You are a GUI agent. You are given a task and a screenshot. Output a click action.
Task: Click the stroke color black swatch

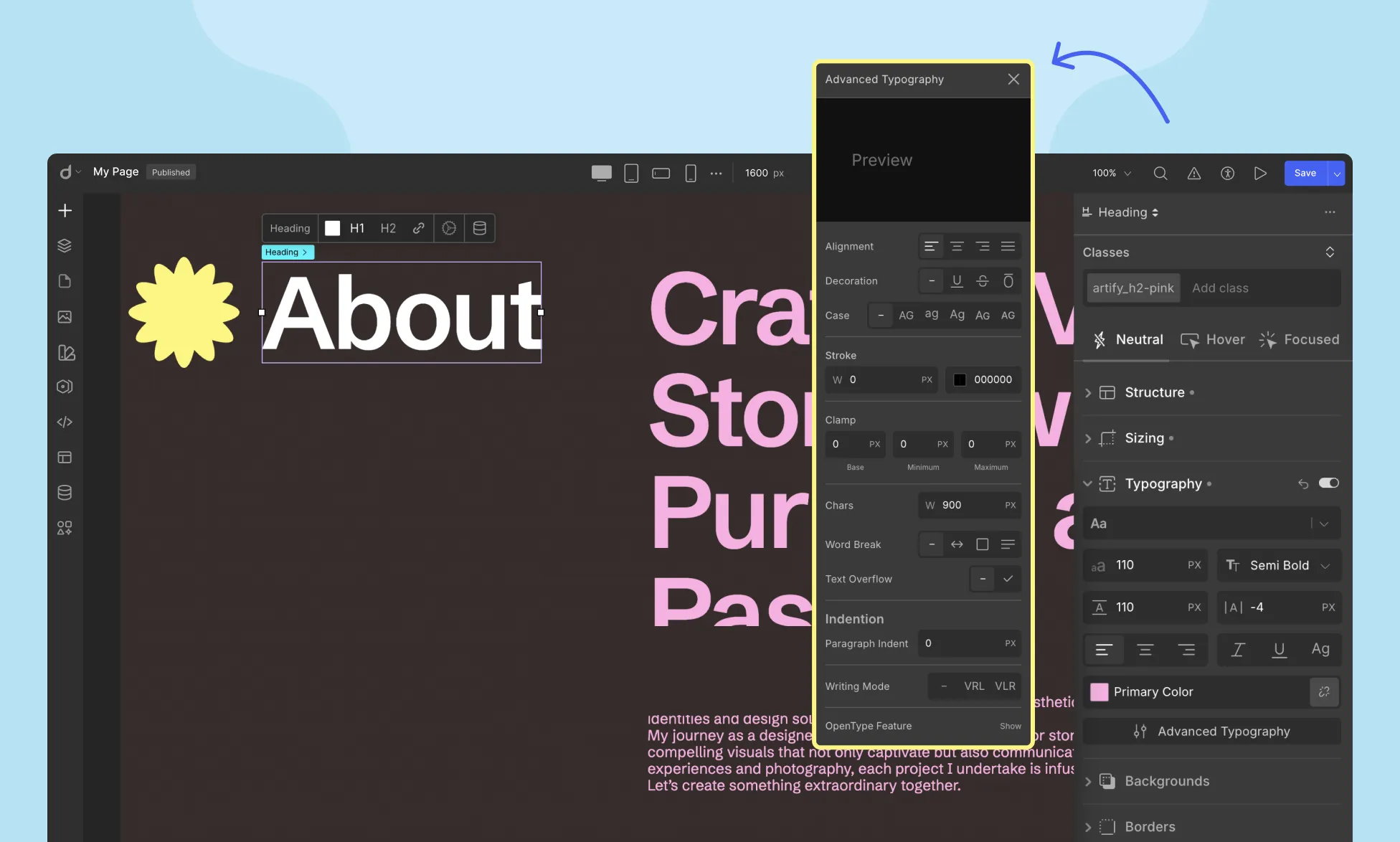pyautogui.click(x=960, y=379)
